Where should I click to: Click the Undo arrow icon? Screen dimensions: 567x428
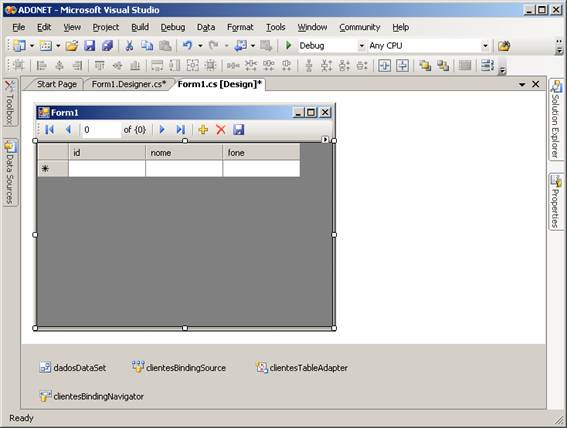pos(187,46)
